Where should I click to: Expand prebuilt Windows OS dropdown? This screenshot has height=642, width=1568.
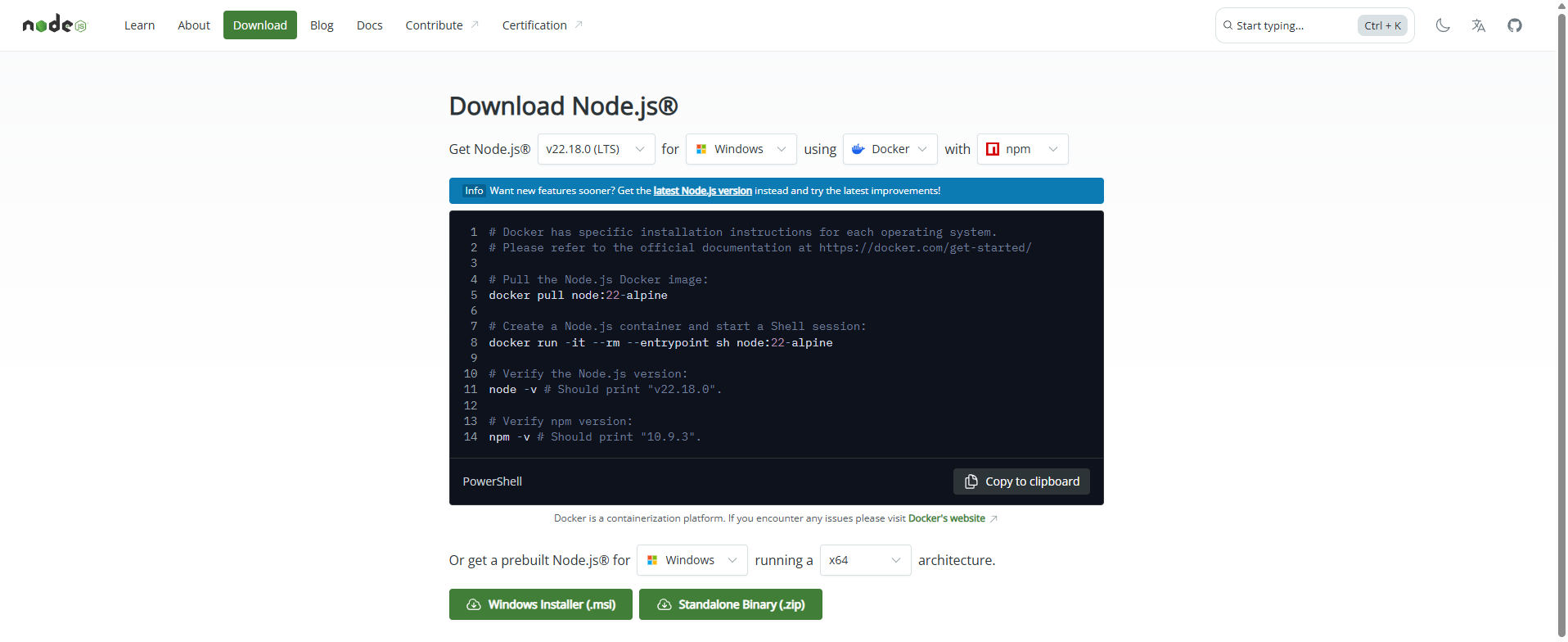[x=692, y=560]
